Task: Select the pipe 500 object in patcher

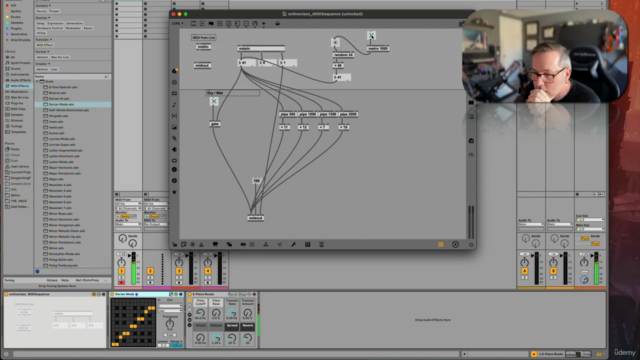Action: tap(288, 114)
